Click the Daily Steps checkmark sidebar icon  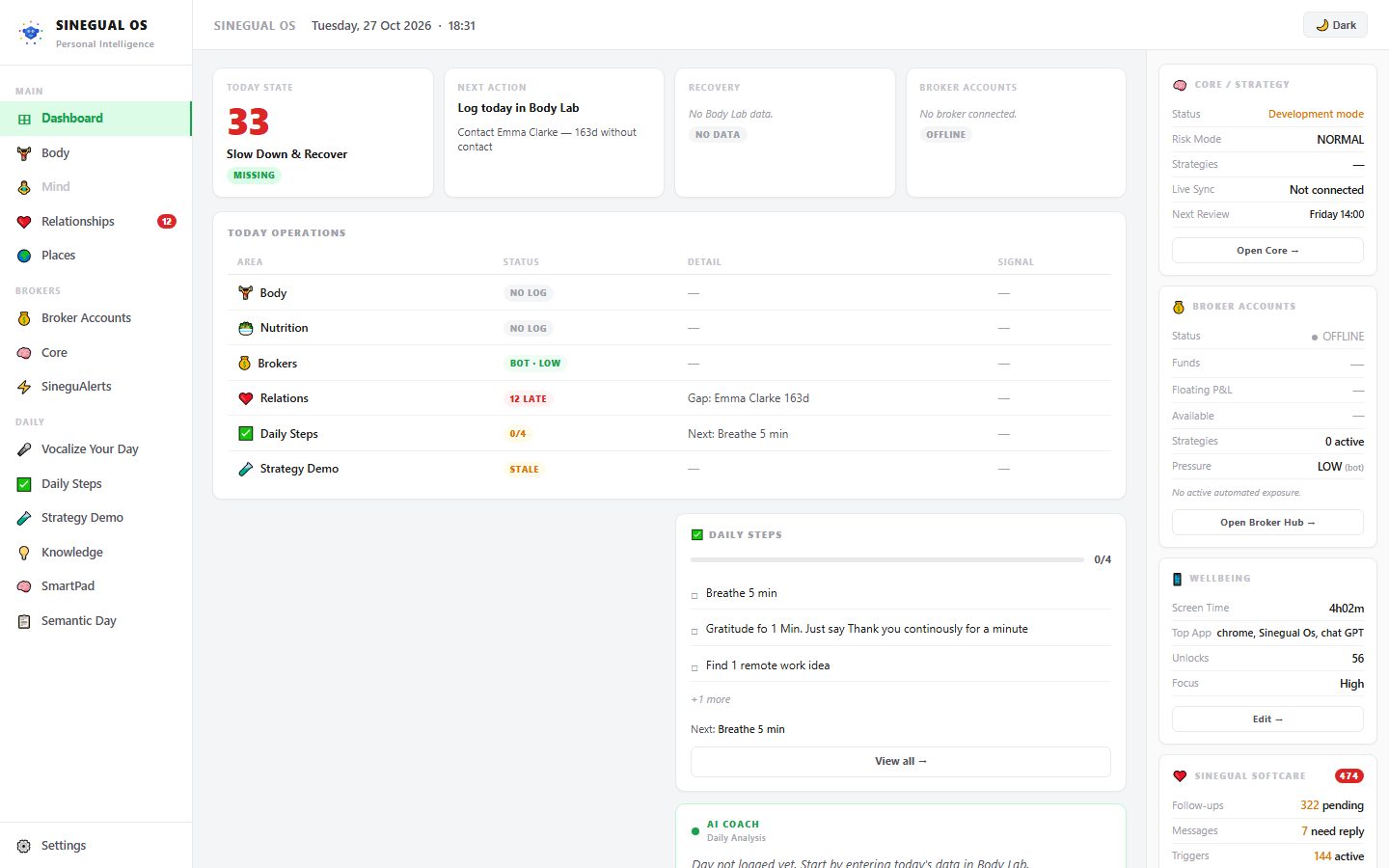[24, 484]
